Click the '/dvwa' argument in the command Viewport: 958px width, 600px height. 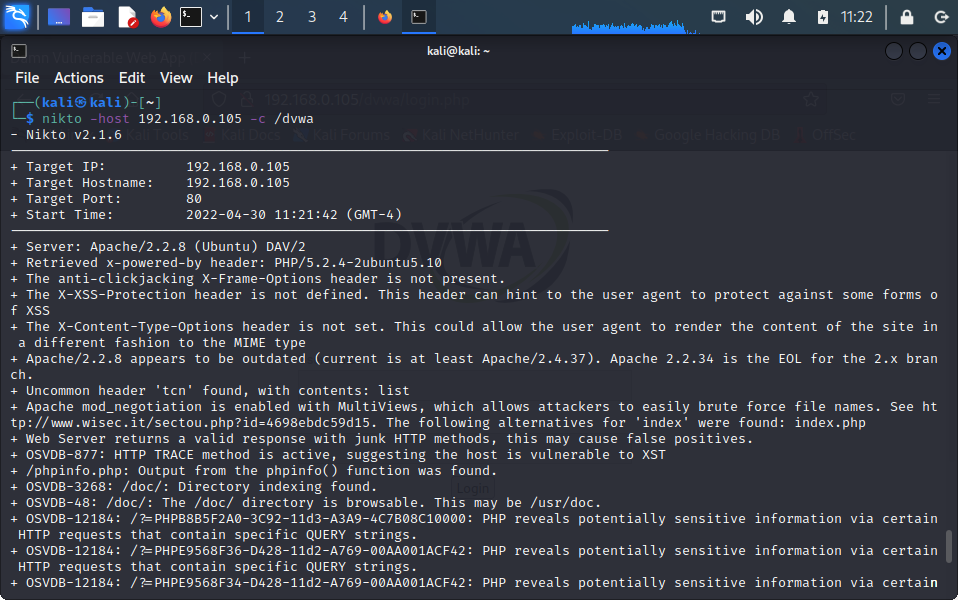point(294,119)
